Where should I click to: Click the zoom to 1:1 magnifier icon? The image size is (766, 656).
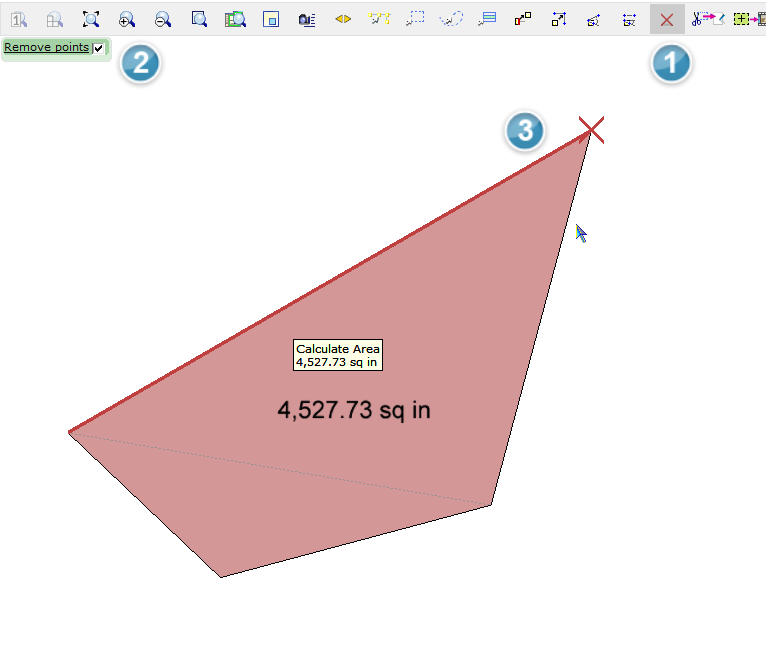click(19, 20)
